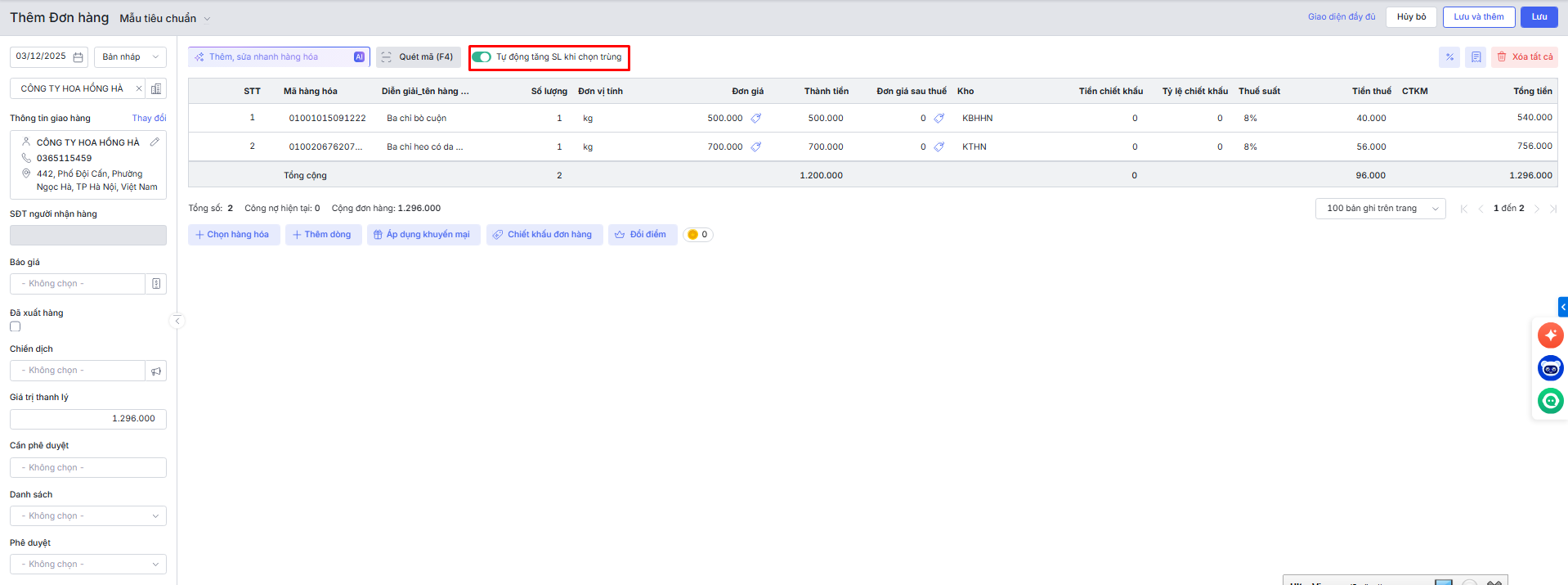Click the Thay đổi link in delivery info
Image resolution: width=1568 pixels, height=585 pixels.
[x=149, y=119]
